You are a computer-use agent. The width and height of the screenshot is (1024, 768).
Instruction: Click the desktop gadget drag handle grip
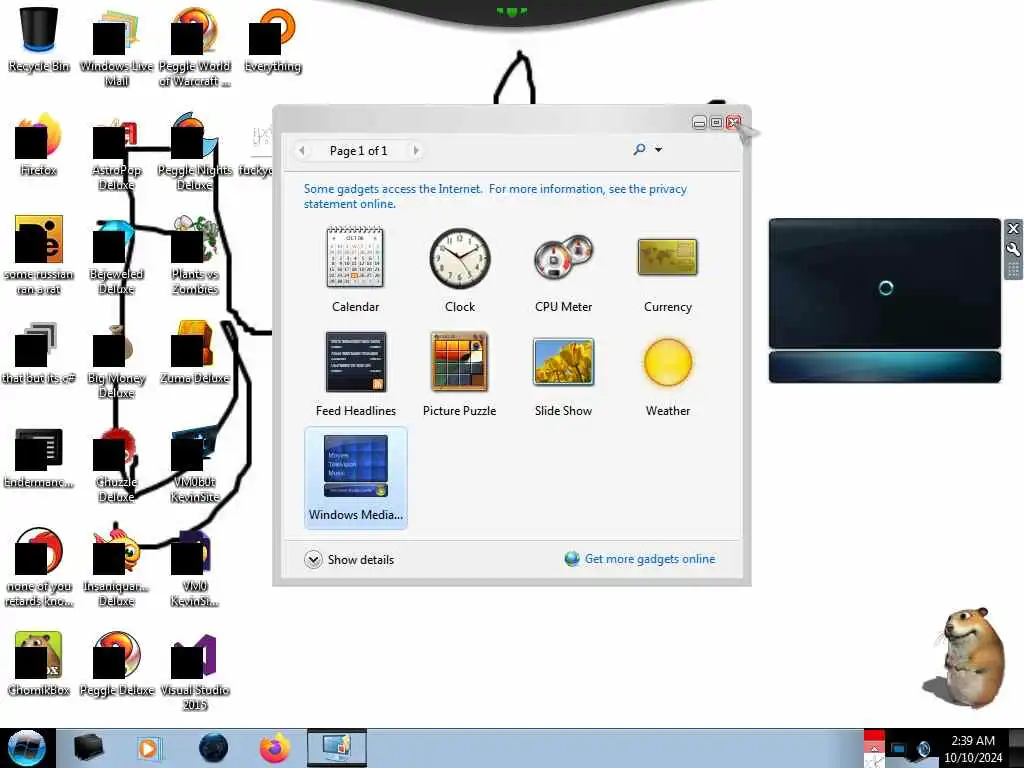pos(1013,270)
